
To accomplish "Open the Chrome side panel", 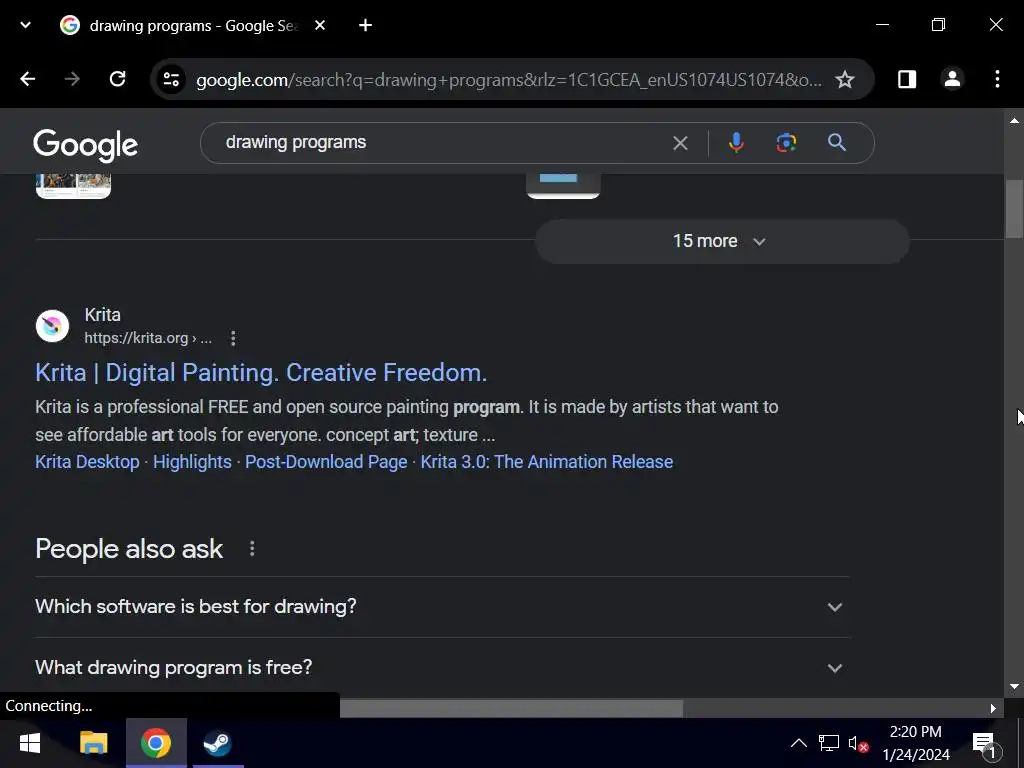I will pyautogui.click(x=907, y=79).
